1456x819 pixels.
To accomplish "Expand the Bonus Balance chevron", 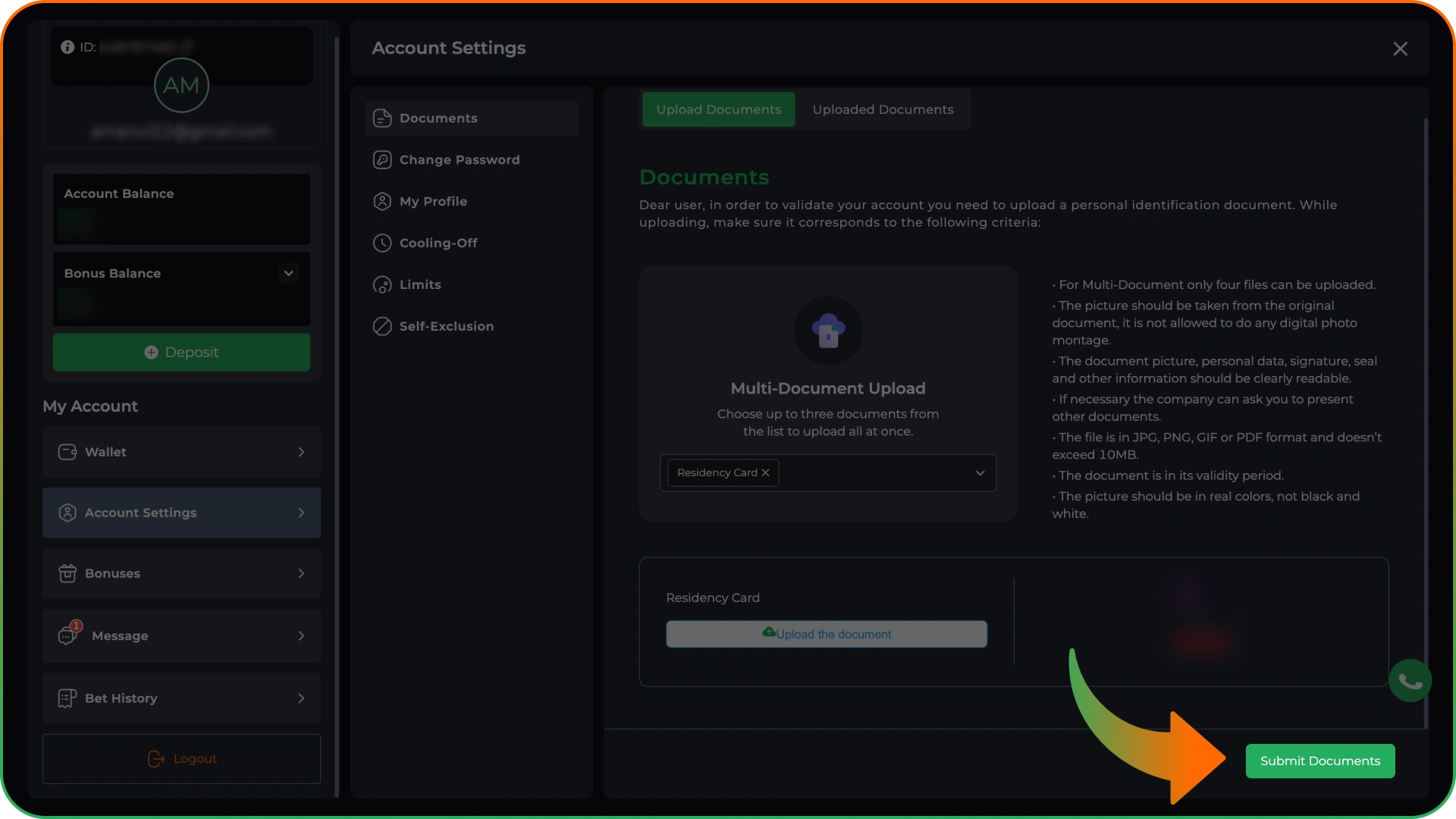I will coord(289,273).
